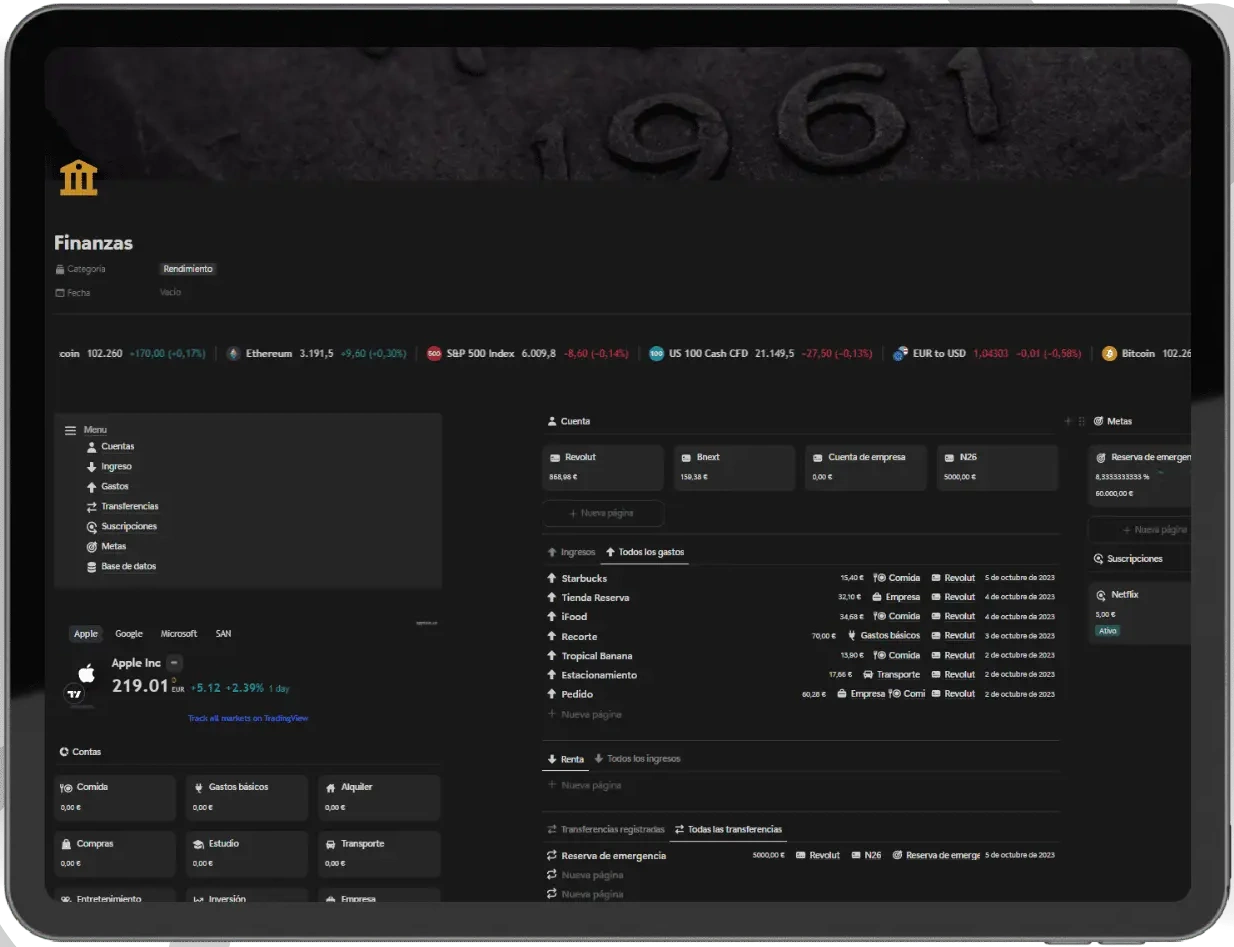Add new item with Cuenta plus icon
This screenshot has width=1234, height=947.
pyautogui.click(x=1068, y=421)
